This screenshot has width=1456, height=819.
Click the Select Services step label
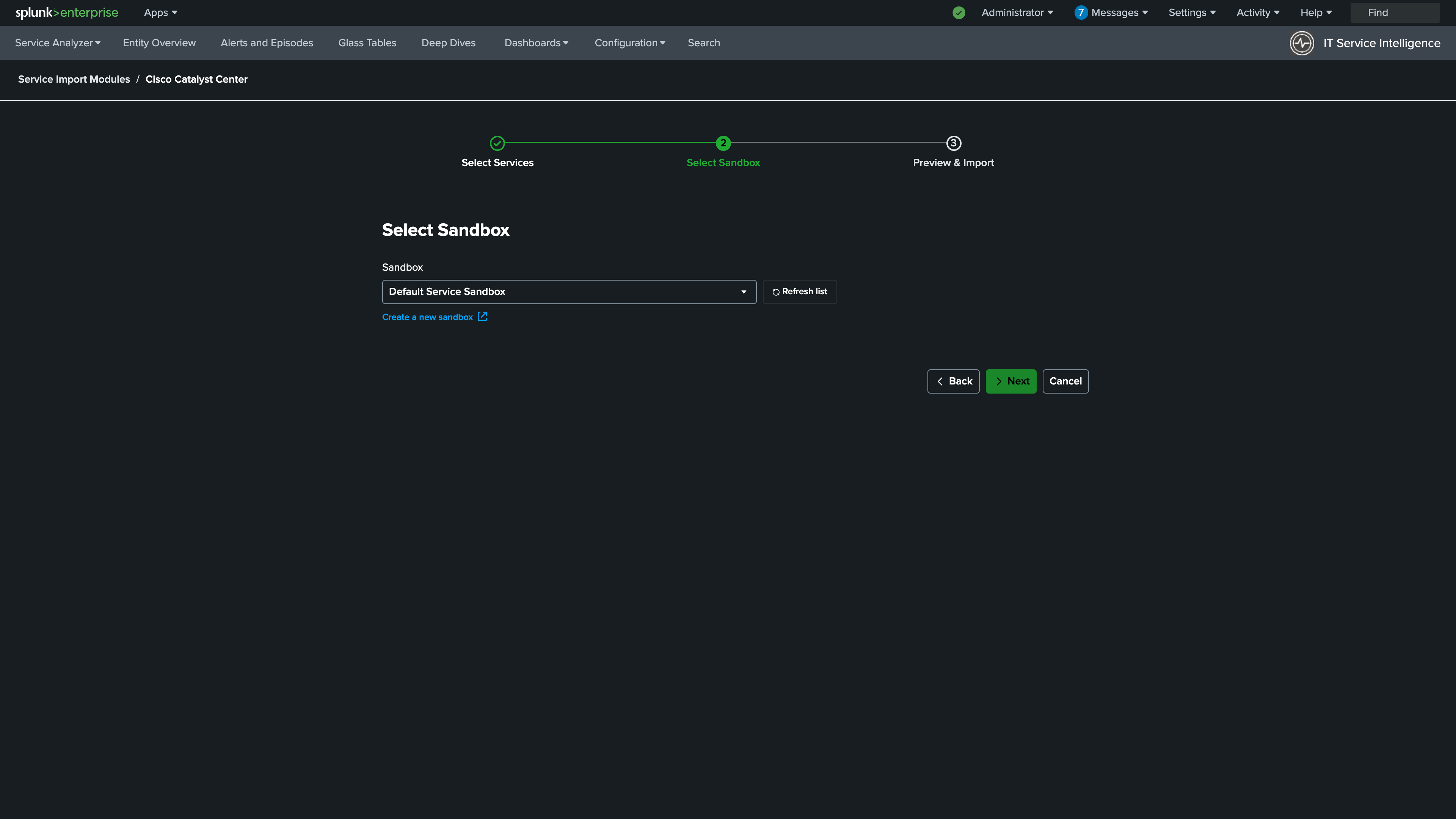coord(497,163)
